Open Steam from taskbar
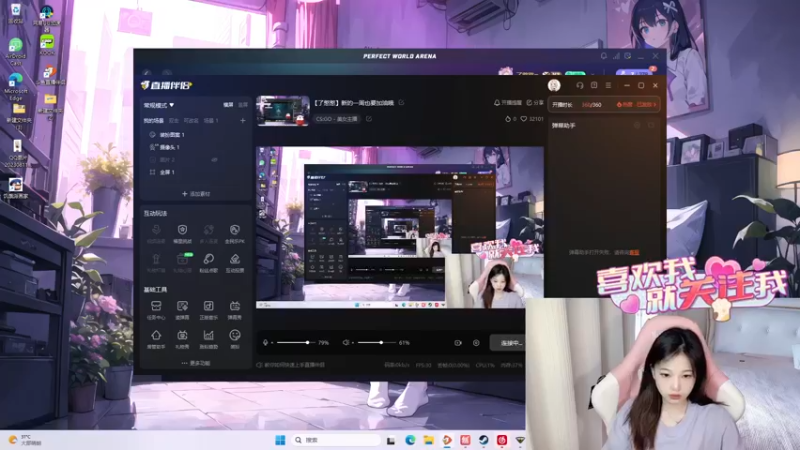The height and width of the screenshot is (450, 800). (x=483, y=440)
